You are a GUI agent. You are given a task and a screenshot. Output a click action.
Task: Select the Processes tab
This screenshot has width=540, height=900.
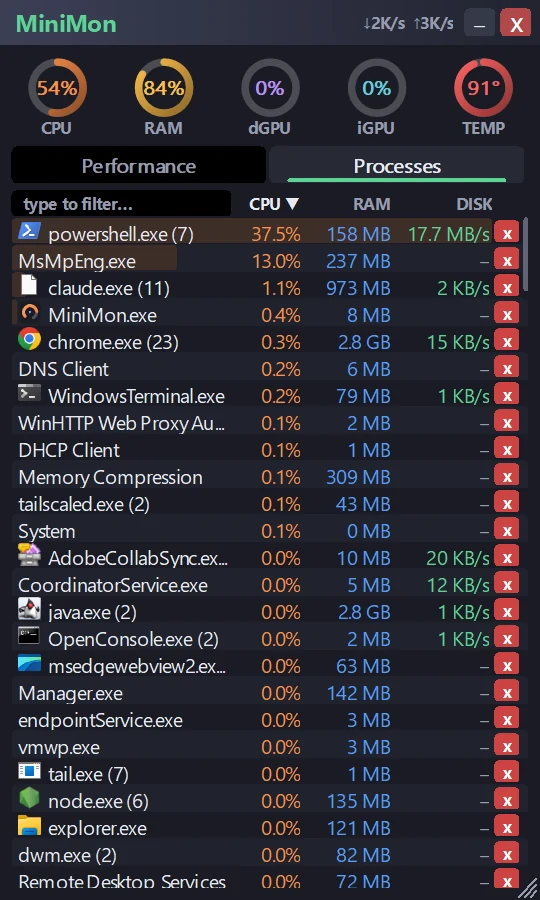pyautogui.click(x=397, y=165)
